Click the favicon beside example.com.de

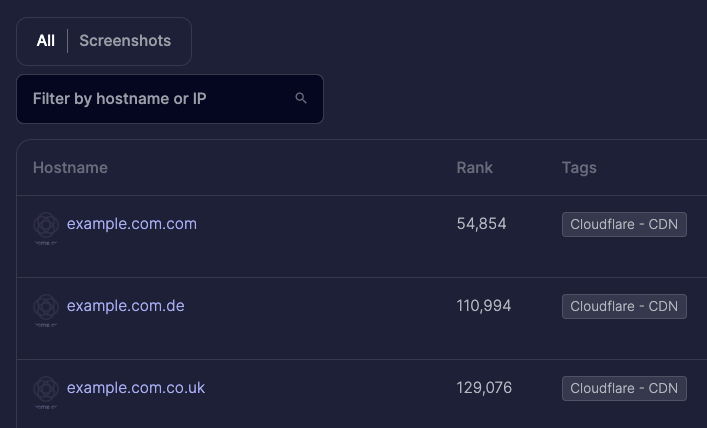(x=46, y=310)
